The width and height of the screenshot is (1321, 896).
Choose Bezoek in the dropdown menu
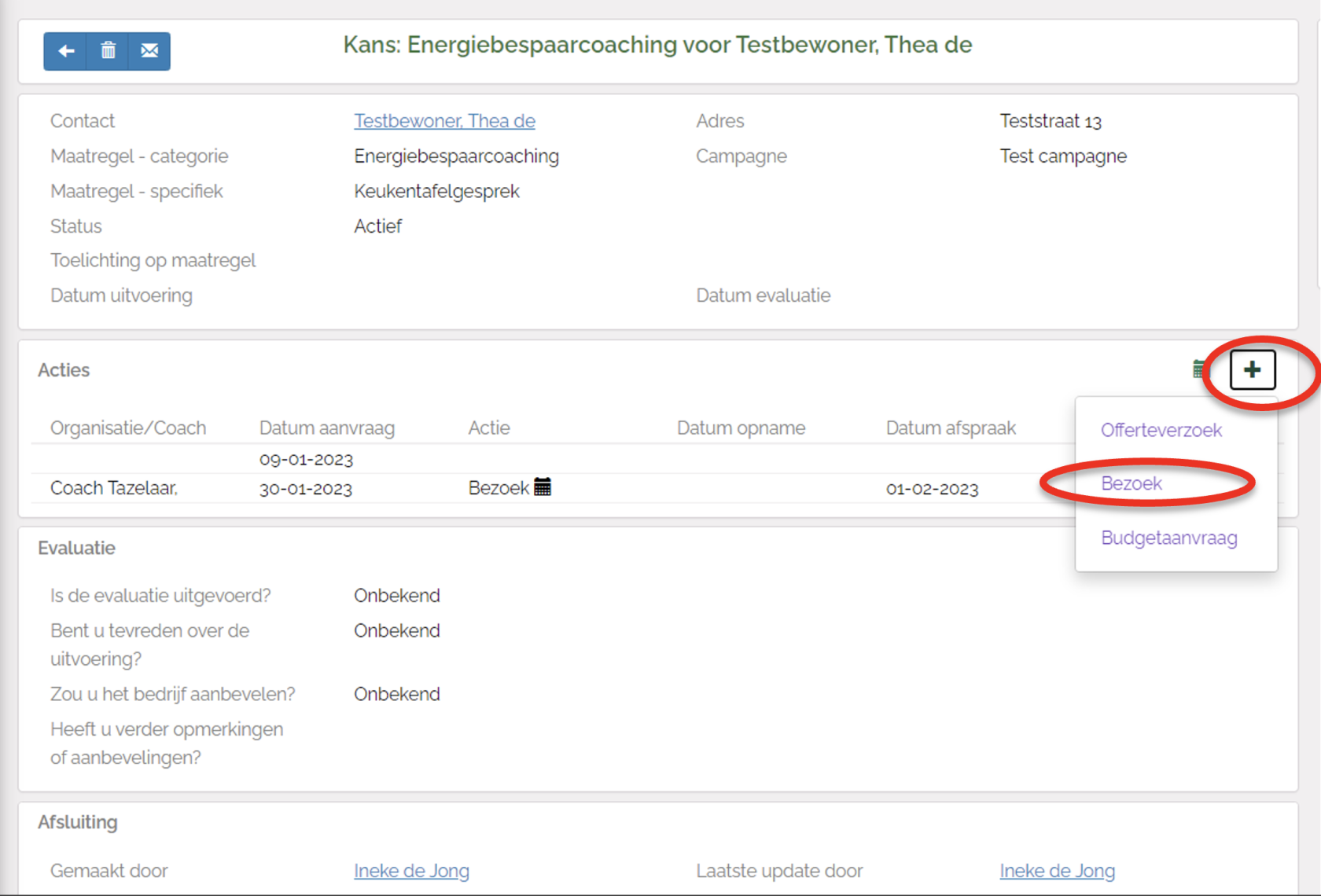(x=1131, y=483)
